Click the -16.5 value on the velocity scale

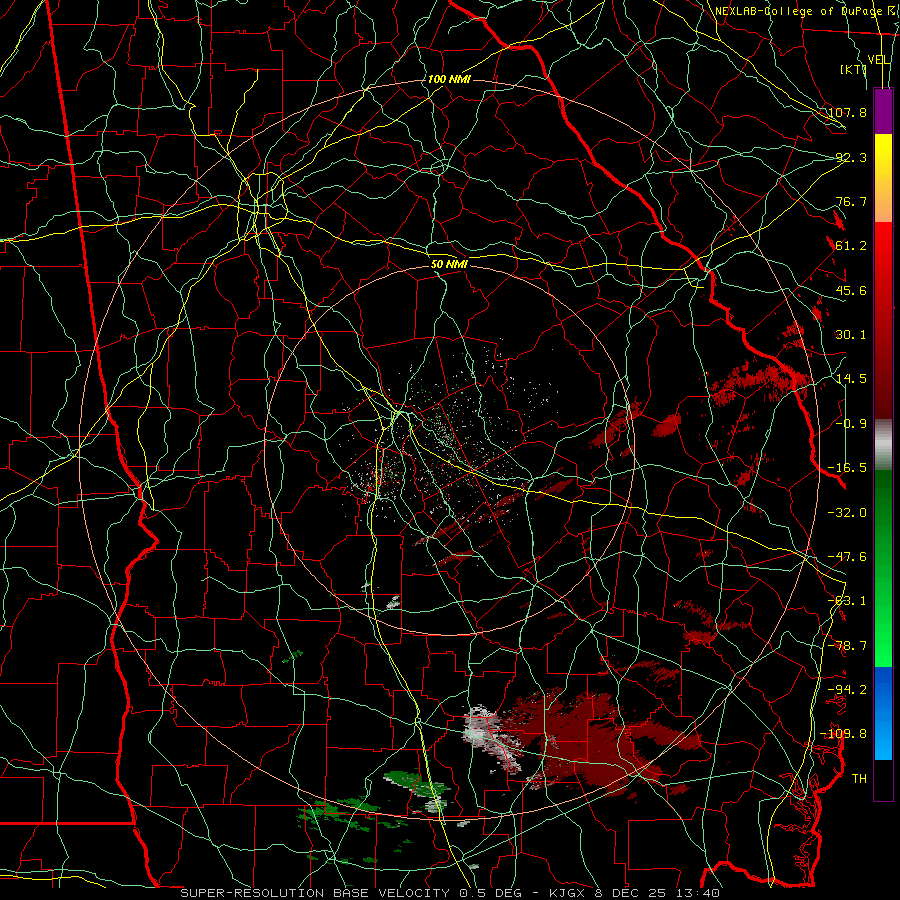tap(847, 468)
